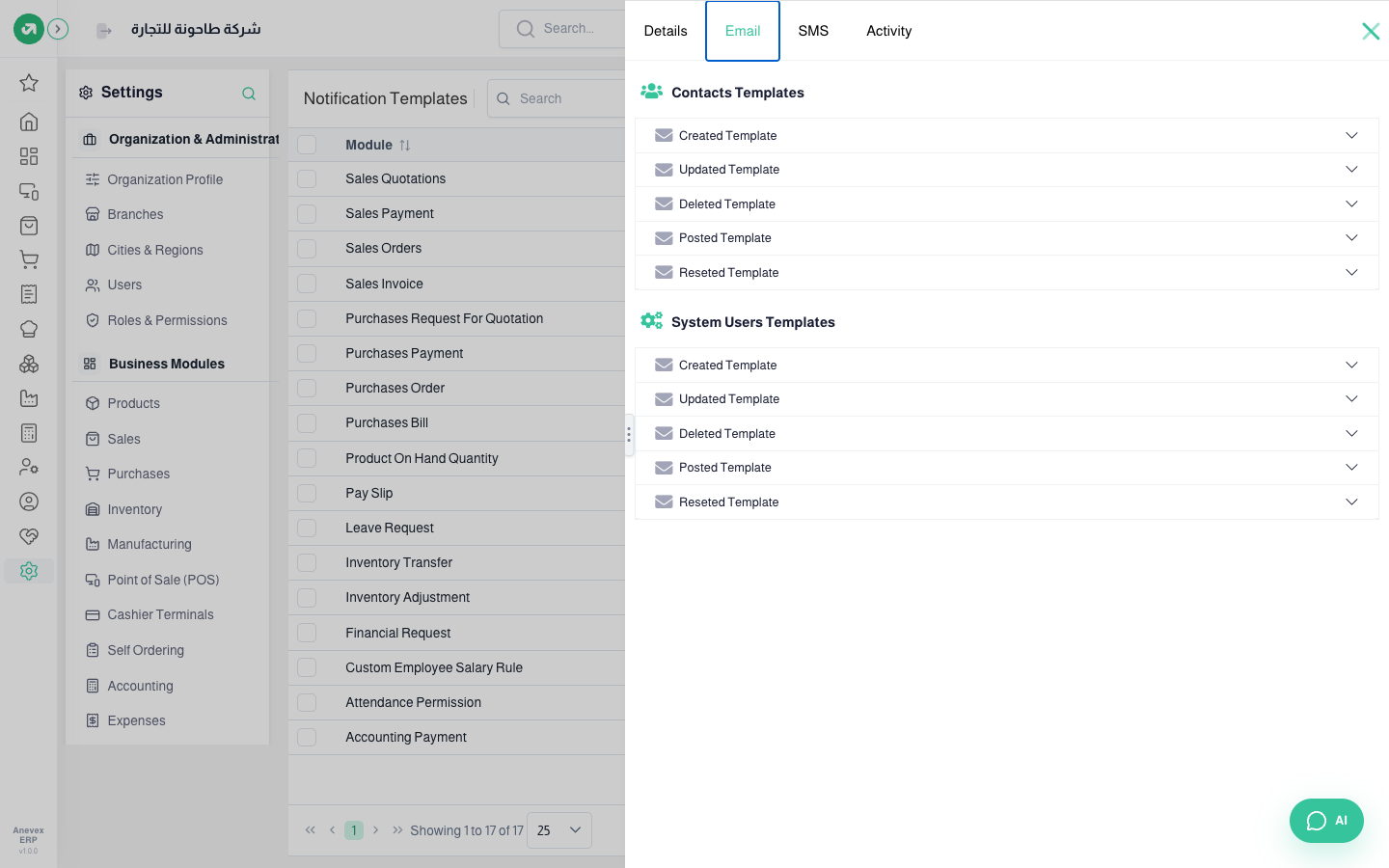Click the manufacturing factory icon in the sidebar
Image resolution: width=1389 pixels, height=868 pixels.
pyautogui.click(x=29, y=398)
